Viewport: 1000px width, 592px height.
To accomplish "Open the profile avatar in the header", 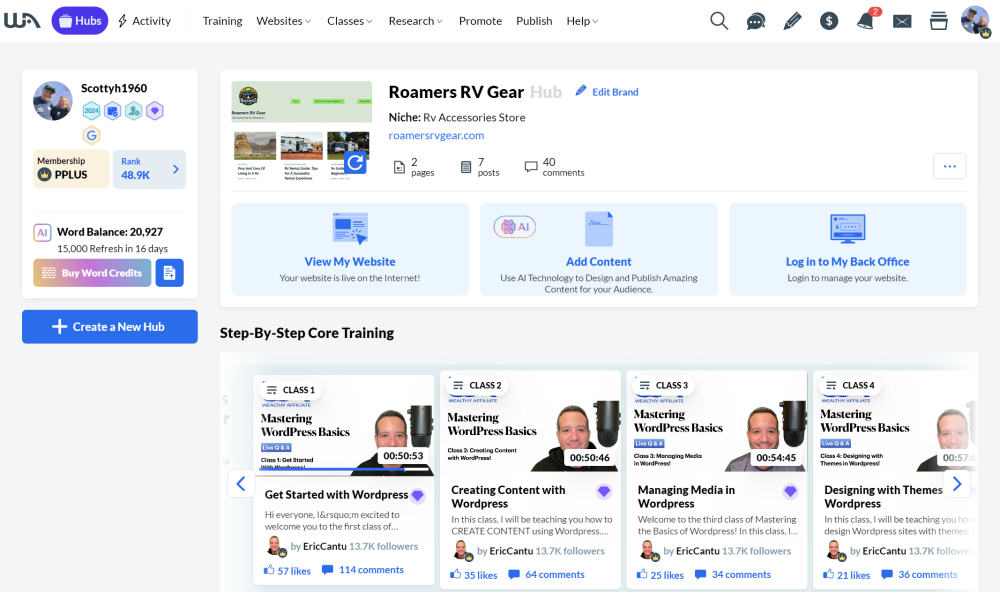I will (975, 20).
